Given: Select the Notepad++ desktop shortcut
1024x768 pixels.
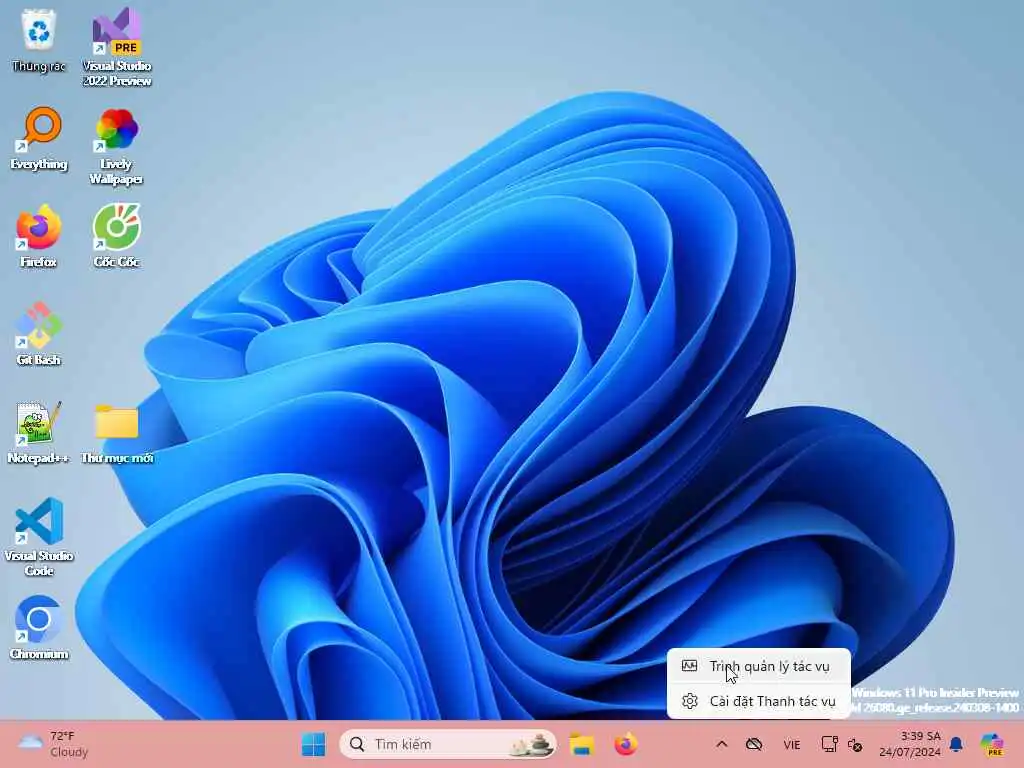Looking at the screenshot, I should click(39, 432).
